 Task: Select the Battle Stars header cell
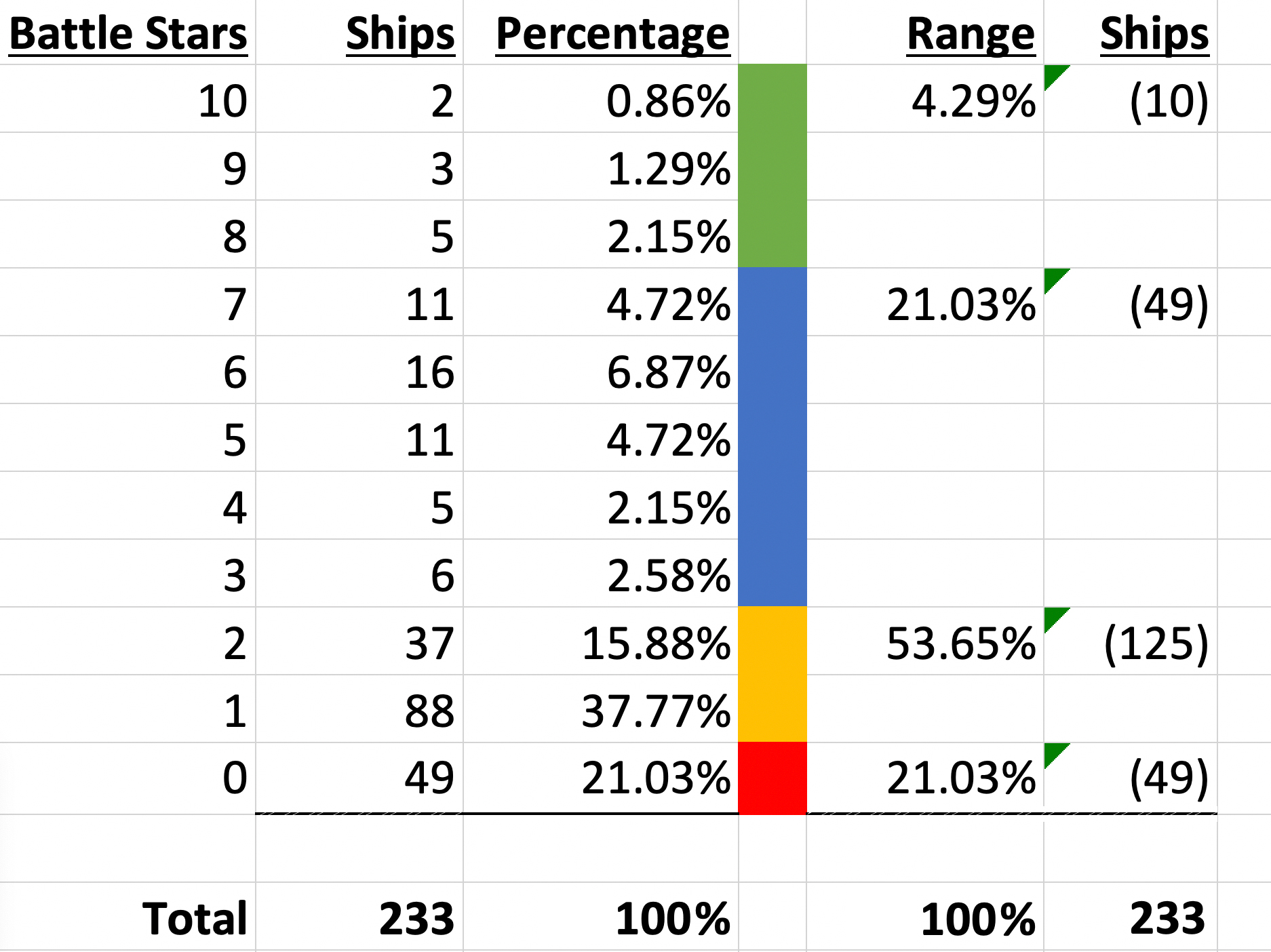[128, 32]
